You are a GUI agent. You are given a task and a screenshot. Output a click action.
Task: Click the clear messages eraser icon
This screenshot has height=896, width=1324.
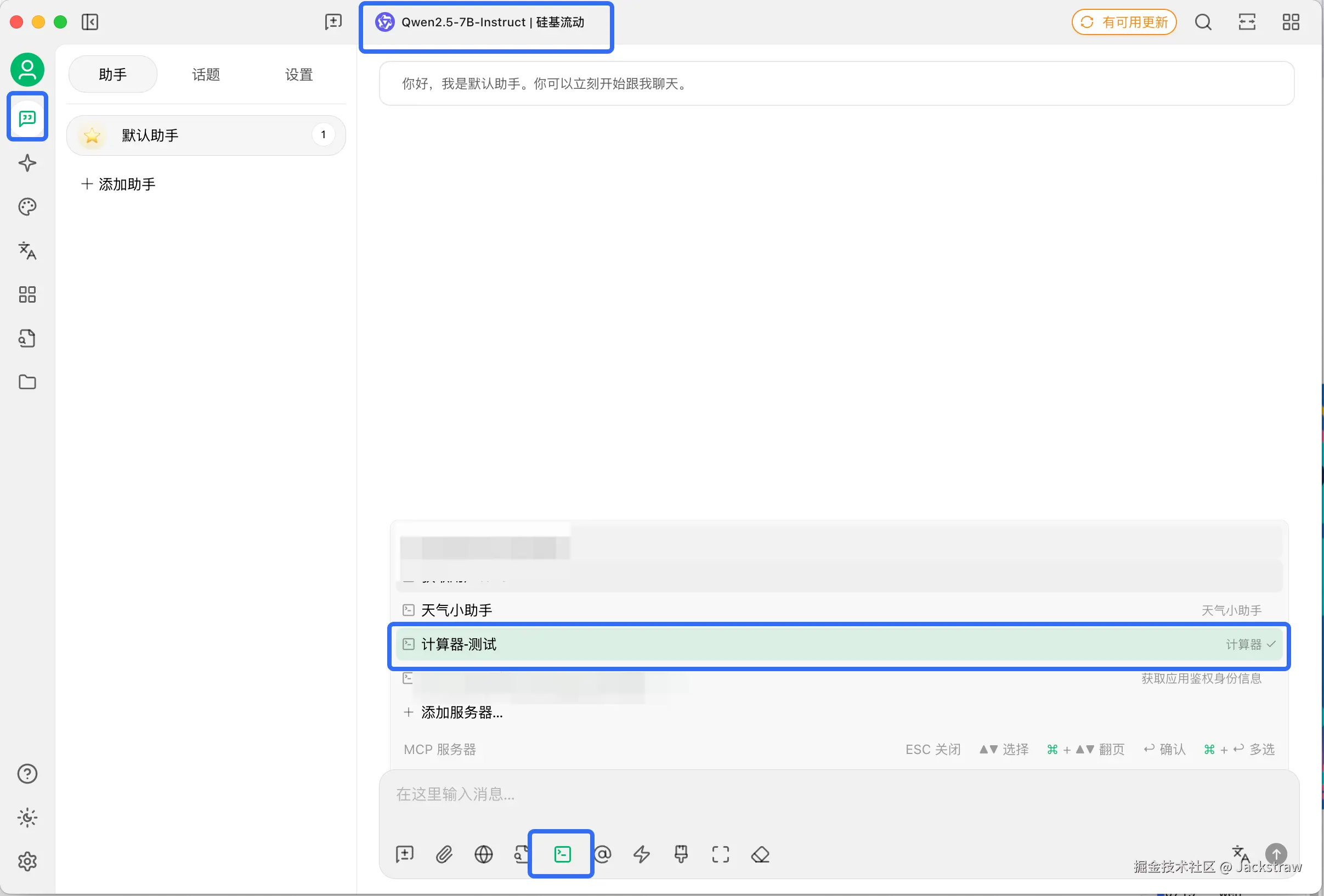point(760,854)
